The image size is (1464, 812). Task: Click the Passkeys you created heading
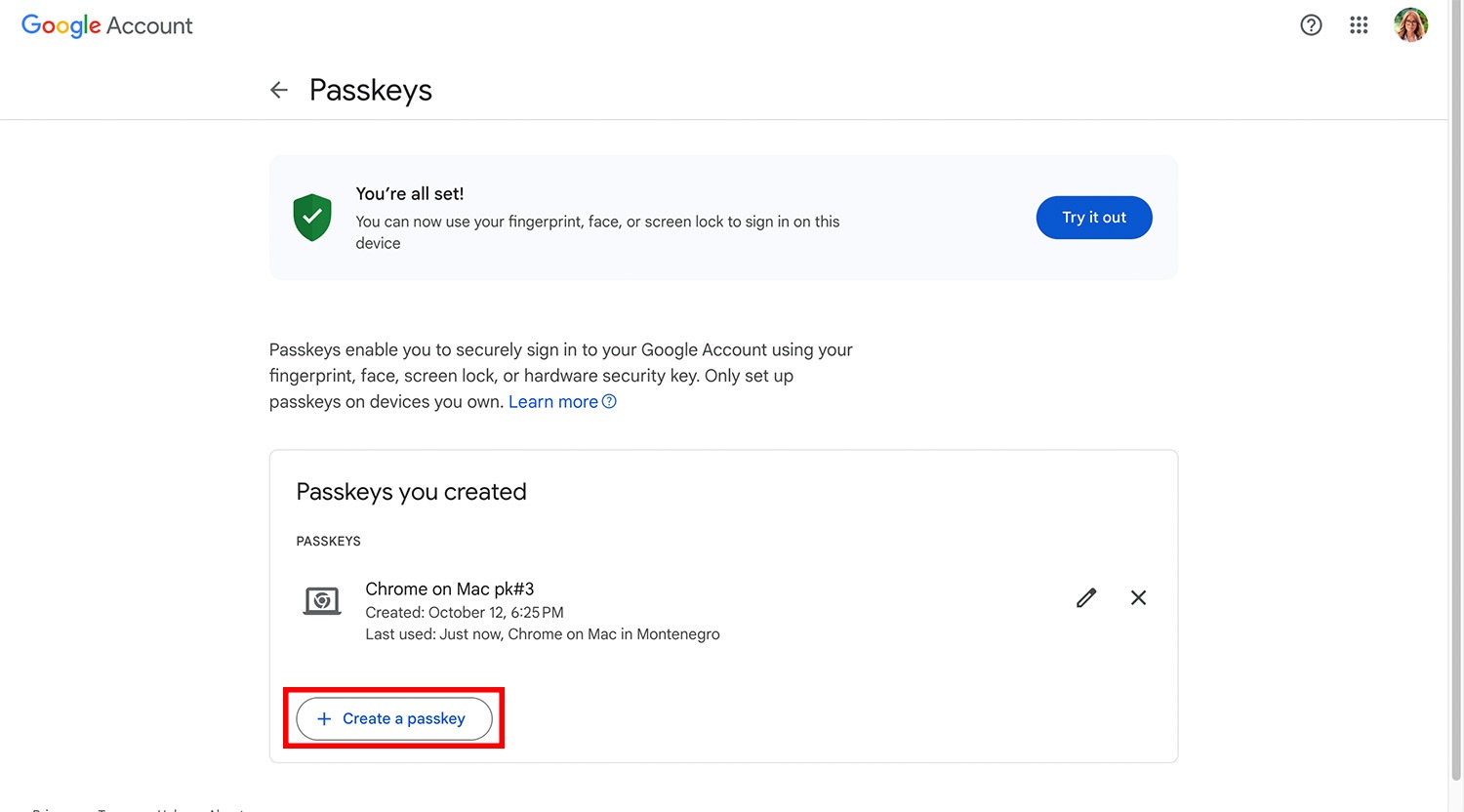tap(411, 492)
